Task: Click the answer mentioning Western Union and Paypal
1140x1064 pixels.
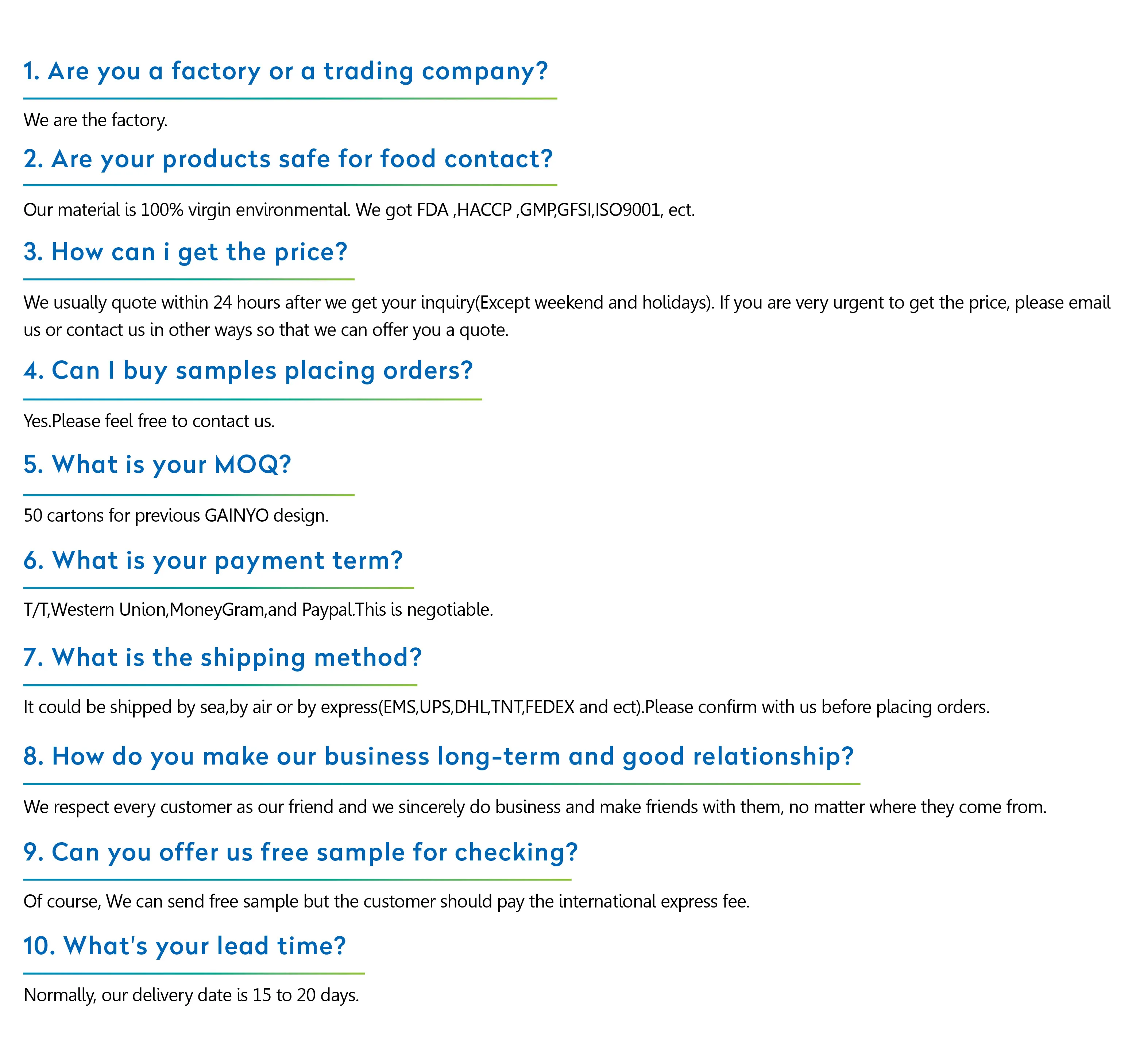Action: 258,610
